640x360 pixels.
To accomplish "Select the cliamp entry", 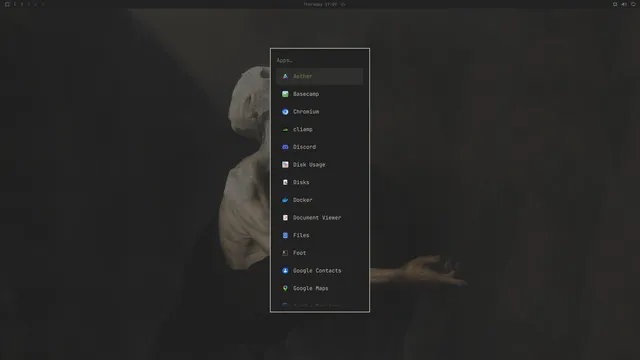I will pyautogui.click(x=319, y=129).
